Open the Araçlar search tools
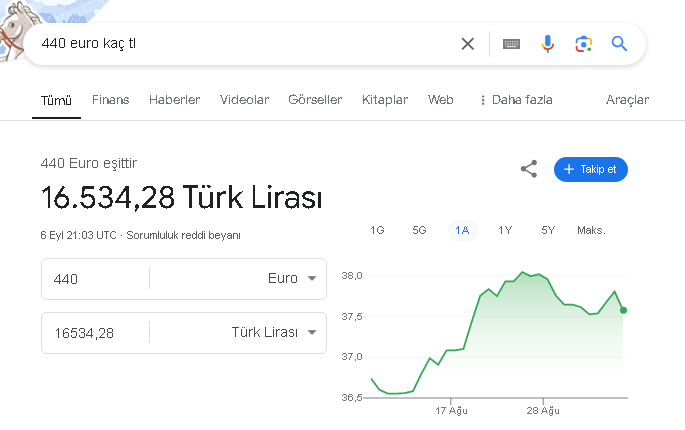Image resolution: width=685 pixels, height=430 pixels. (627, 100)
